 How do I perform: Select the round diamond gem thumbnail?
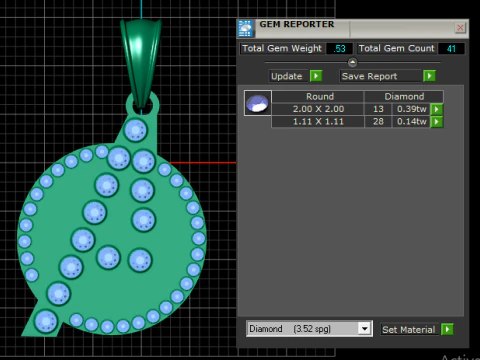pyautogui.click(x=257, y=103)
